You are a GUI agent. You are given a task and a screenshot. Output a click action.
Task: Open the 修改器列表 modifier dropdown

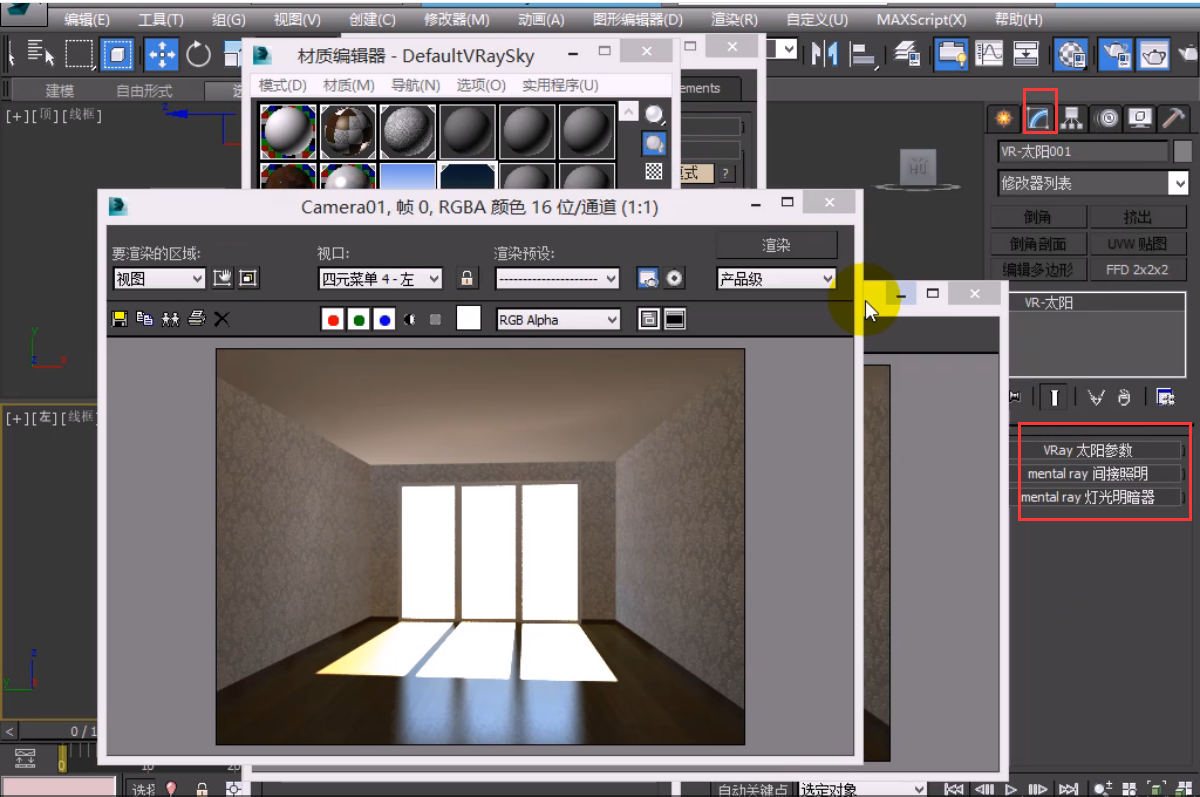tap(1093, 183)
